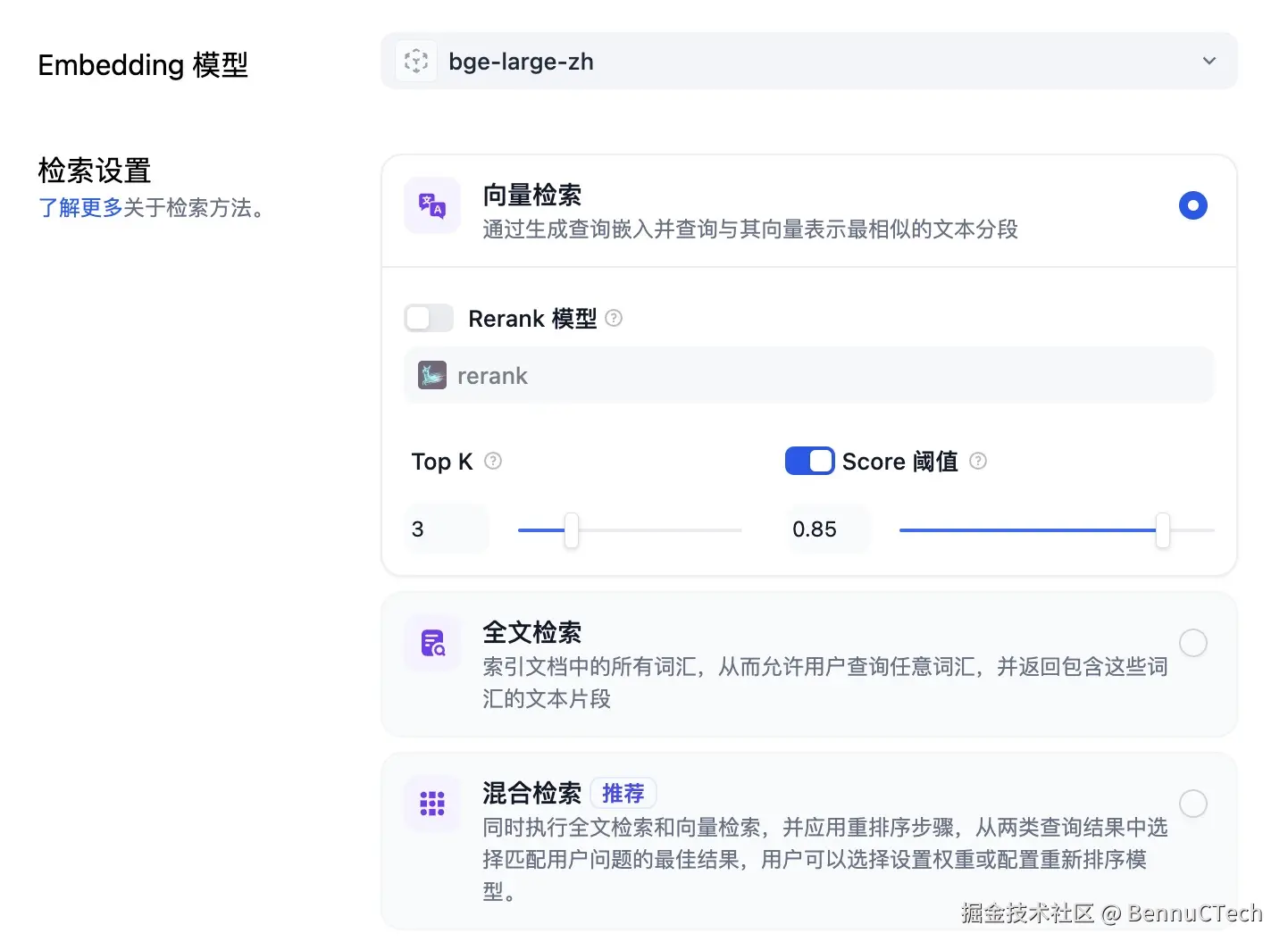
Task: Click the 向量检索 translation icon
Action: pyautogui.click(x=431, y=205)
